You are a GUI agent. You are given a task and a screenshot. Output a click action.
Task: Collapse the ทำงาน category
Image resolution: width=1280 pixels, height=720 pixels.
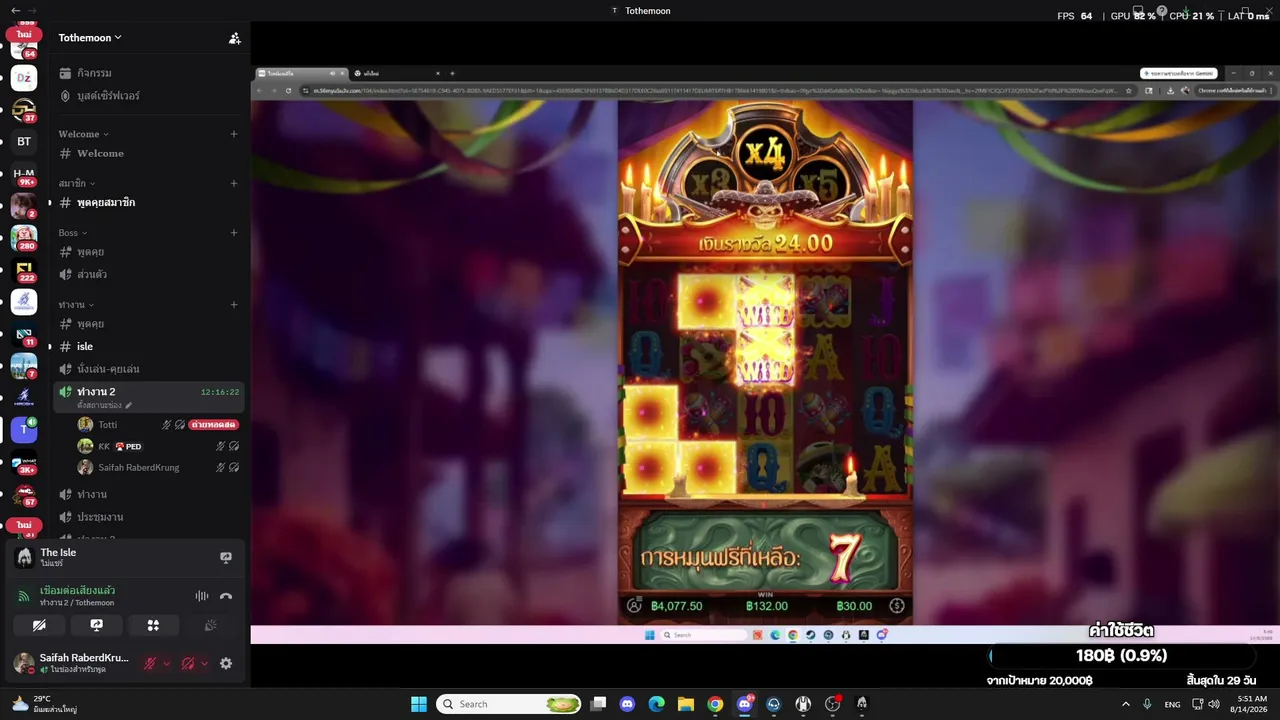click(76, 305)
